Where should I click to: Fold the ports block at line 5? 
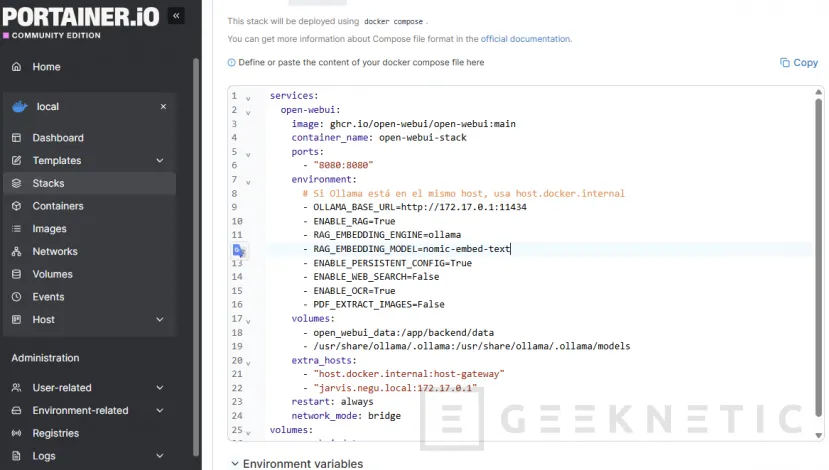point(248,154)
